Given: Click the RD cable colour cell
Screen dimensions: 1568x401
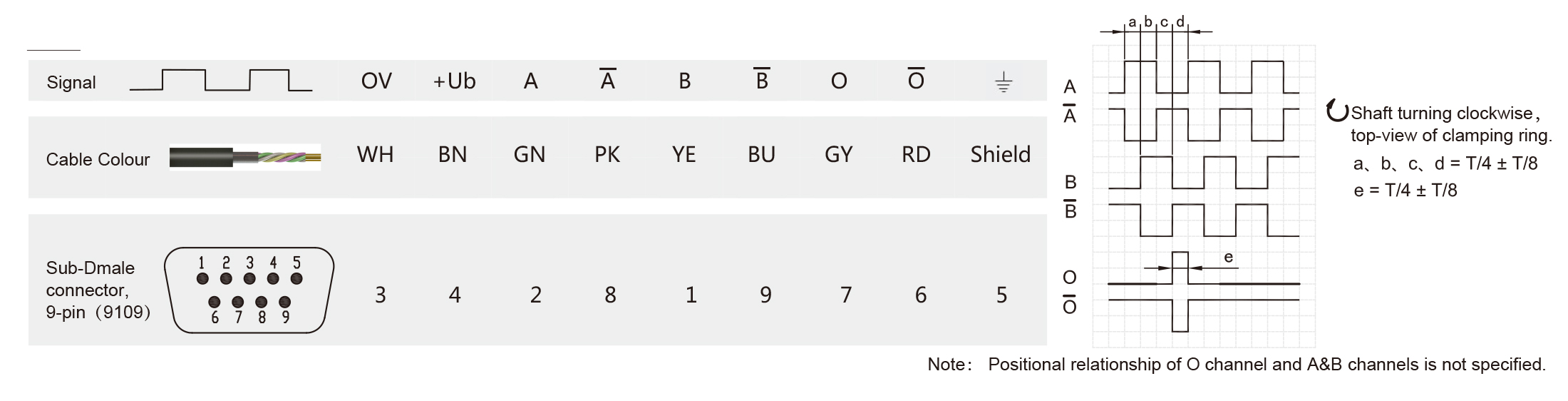Looking at the screenshot, I should [x=916, y=155].
